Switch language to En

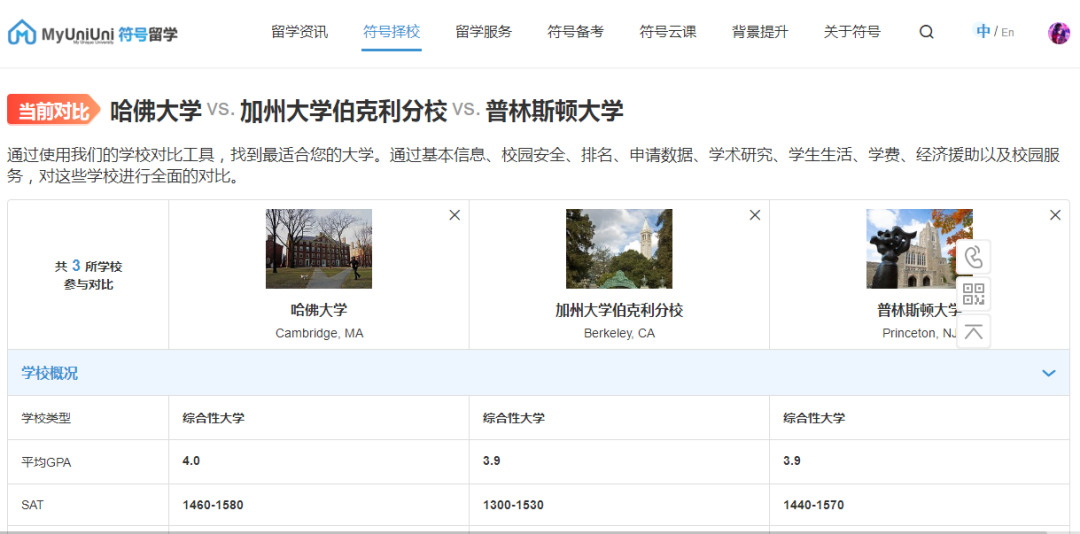pos(1007,32)
